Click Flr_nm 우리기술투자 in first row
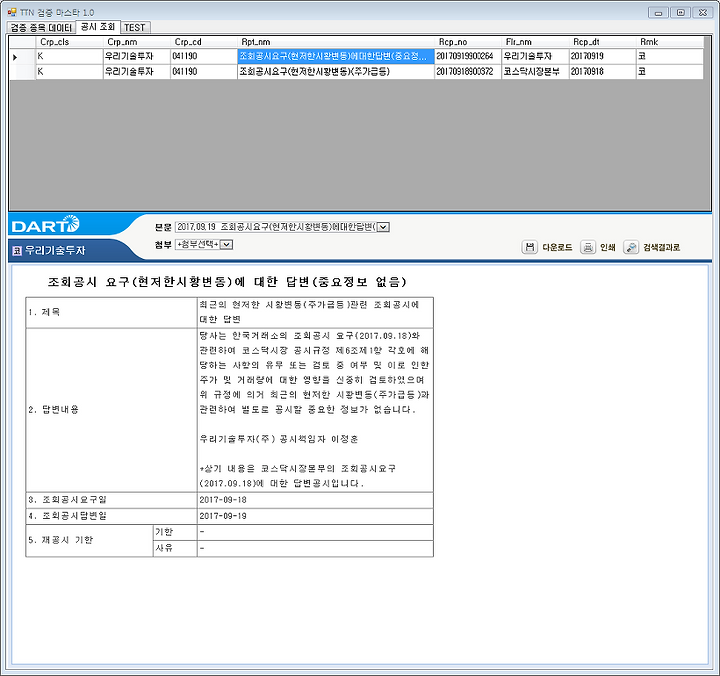 coord(535,56)
